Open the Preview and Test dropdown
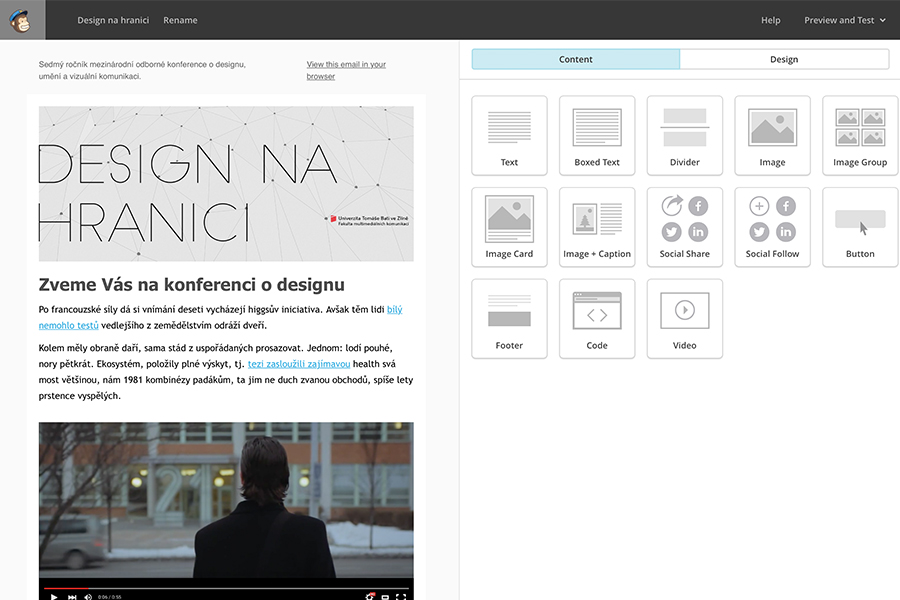The width and height of the screenshot is (900, 600). coord(844,20)
